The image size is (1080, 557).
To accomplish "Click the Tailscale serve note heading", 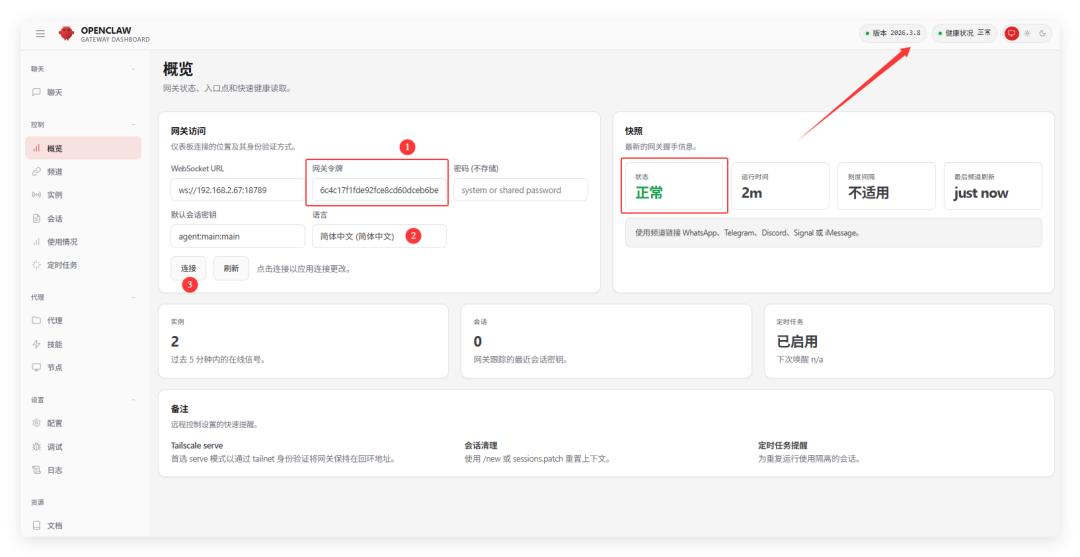I will 197,445.
